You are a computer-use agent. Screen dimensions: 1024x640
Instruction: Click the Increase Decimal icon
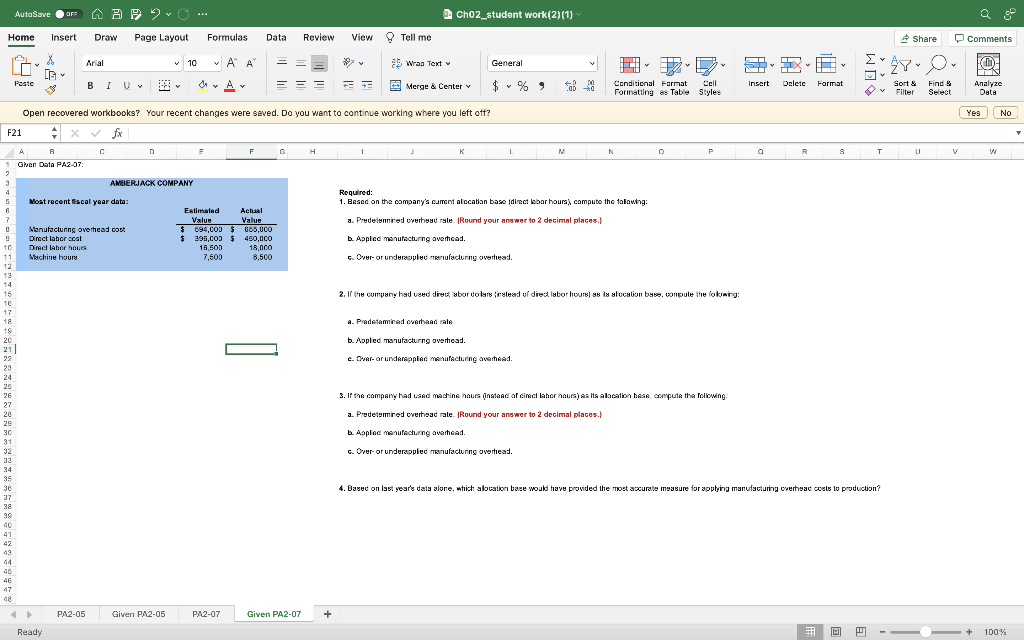click(570, 86)
